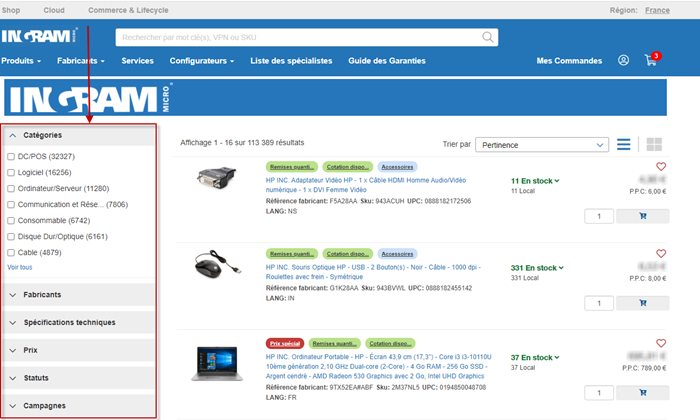
Task: Click Voir tous categories link
Action: (x=20, y=267)
